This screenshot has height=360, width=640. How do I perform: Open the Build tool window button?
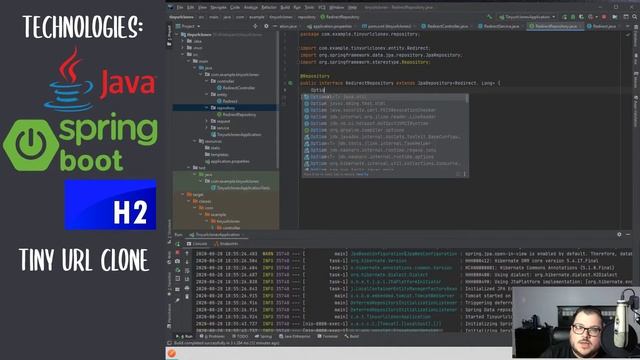point(351,336)
